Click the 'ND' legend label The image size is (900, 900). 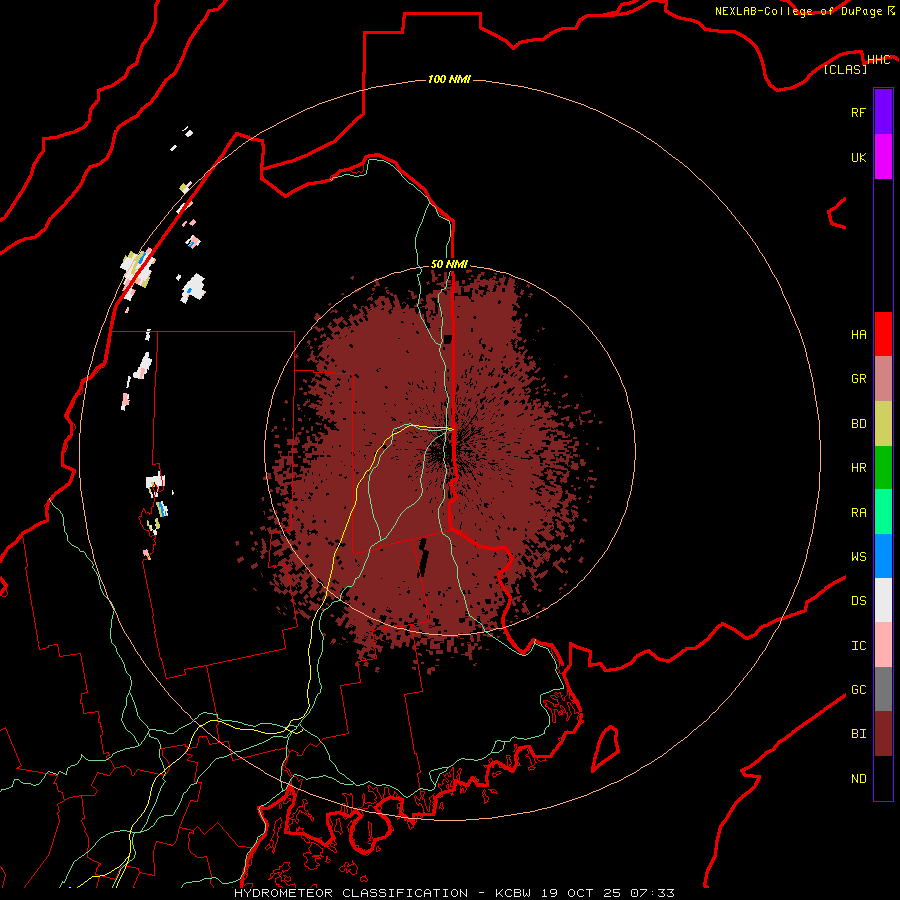[858, 778]
